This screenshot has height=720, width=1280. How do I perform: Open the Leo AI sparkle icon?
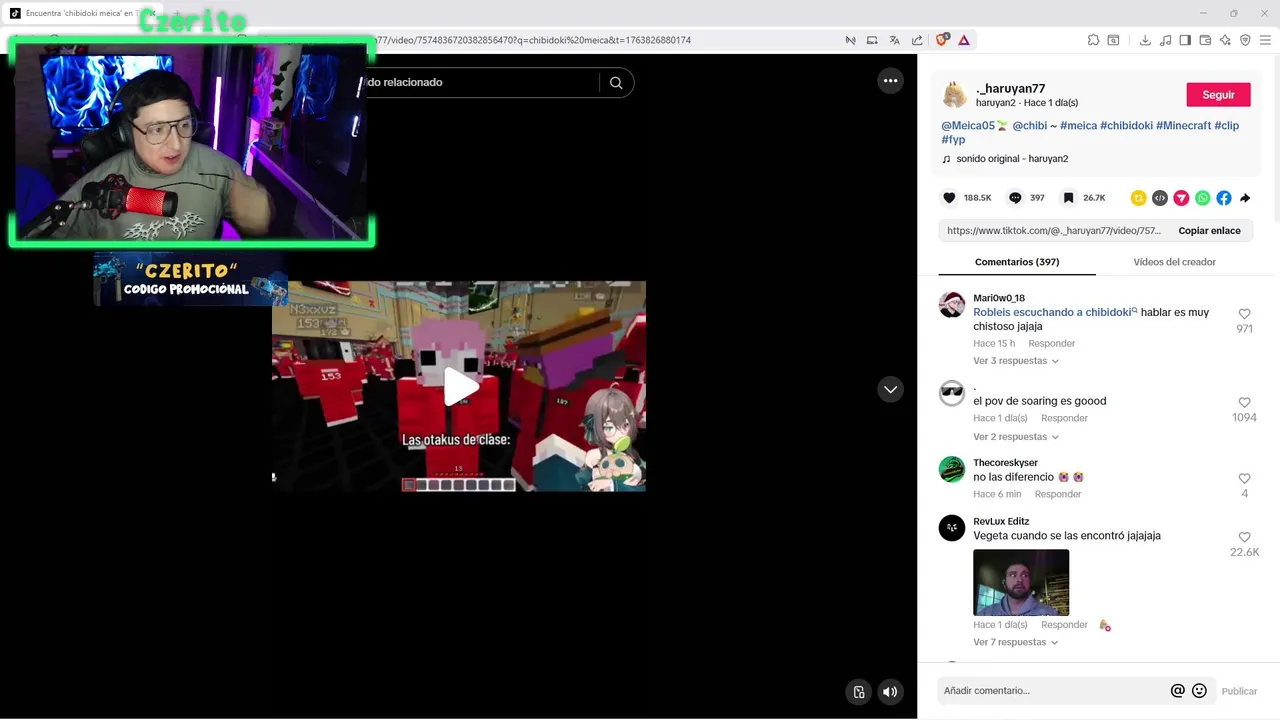[1225, 40]
